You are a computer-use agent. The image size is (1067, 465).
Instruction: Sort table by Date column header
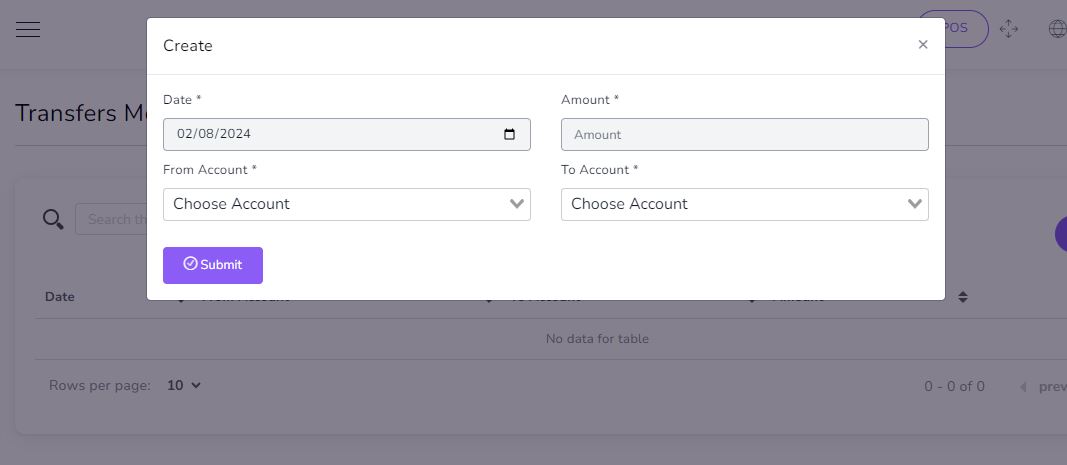[x=60, y=297]
